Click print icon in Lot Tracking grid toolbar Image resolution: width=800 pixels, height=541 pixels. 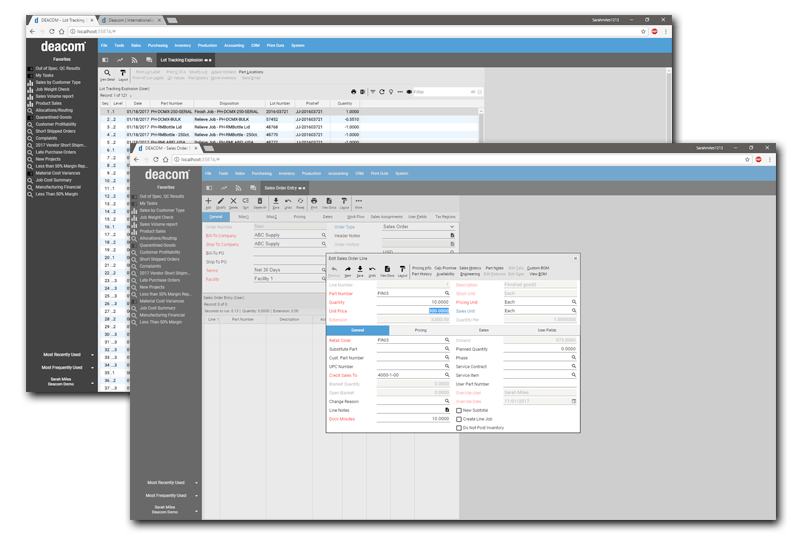354,92
